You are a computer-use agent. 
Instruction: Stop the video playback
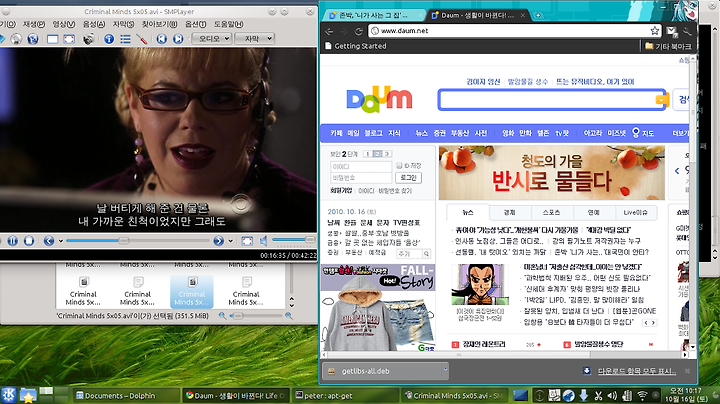(29, 241)
